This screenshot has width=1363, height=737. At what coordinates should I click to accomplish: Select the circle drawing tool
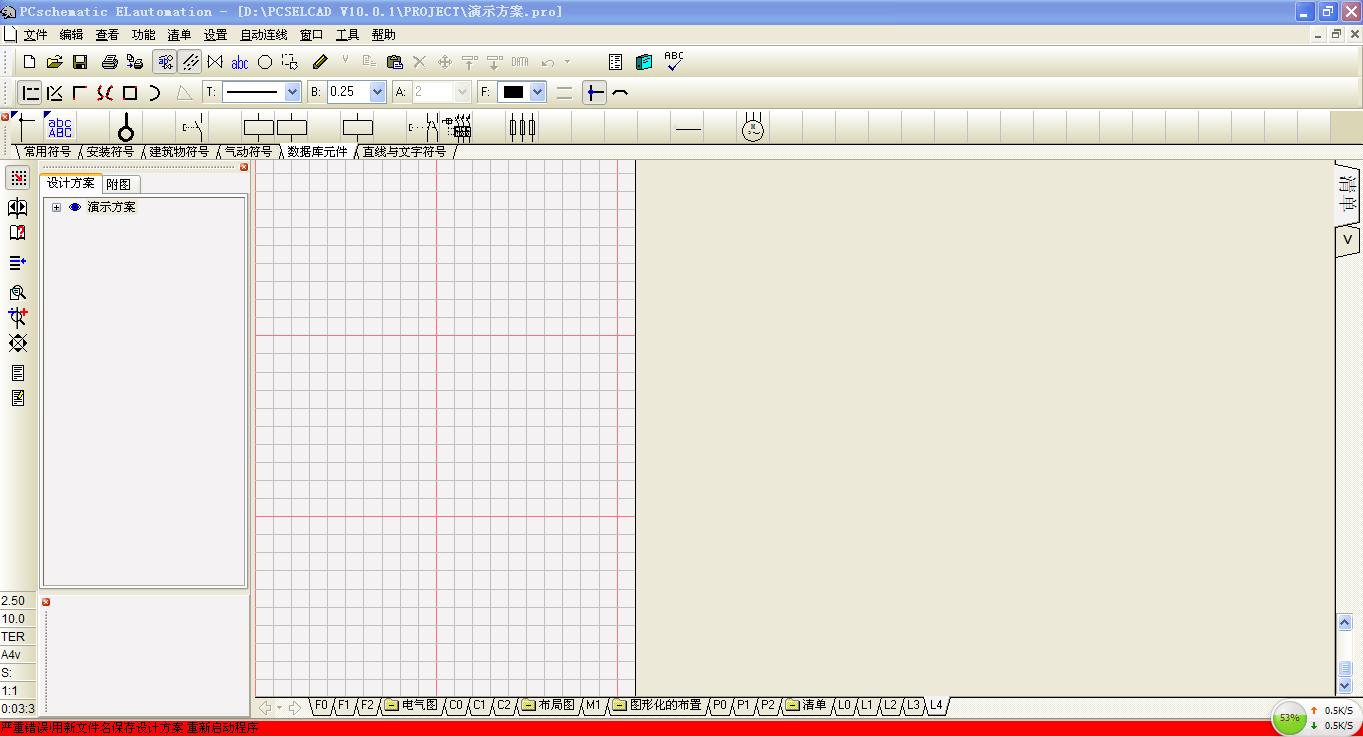tap(265, 62)
